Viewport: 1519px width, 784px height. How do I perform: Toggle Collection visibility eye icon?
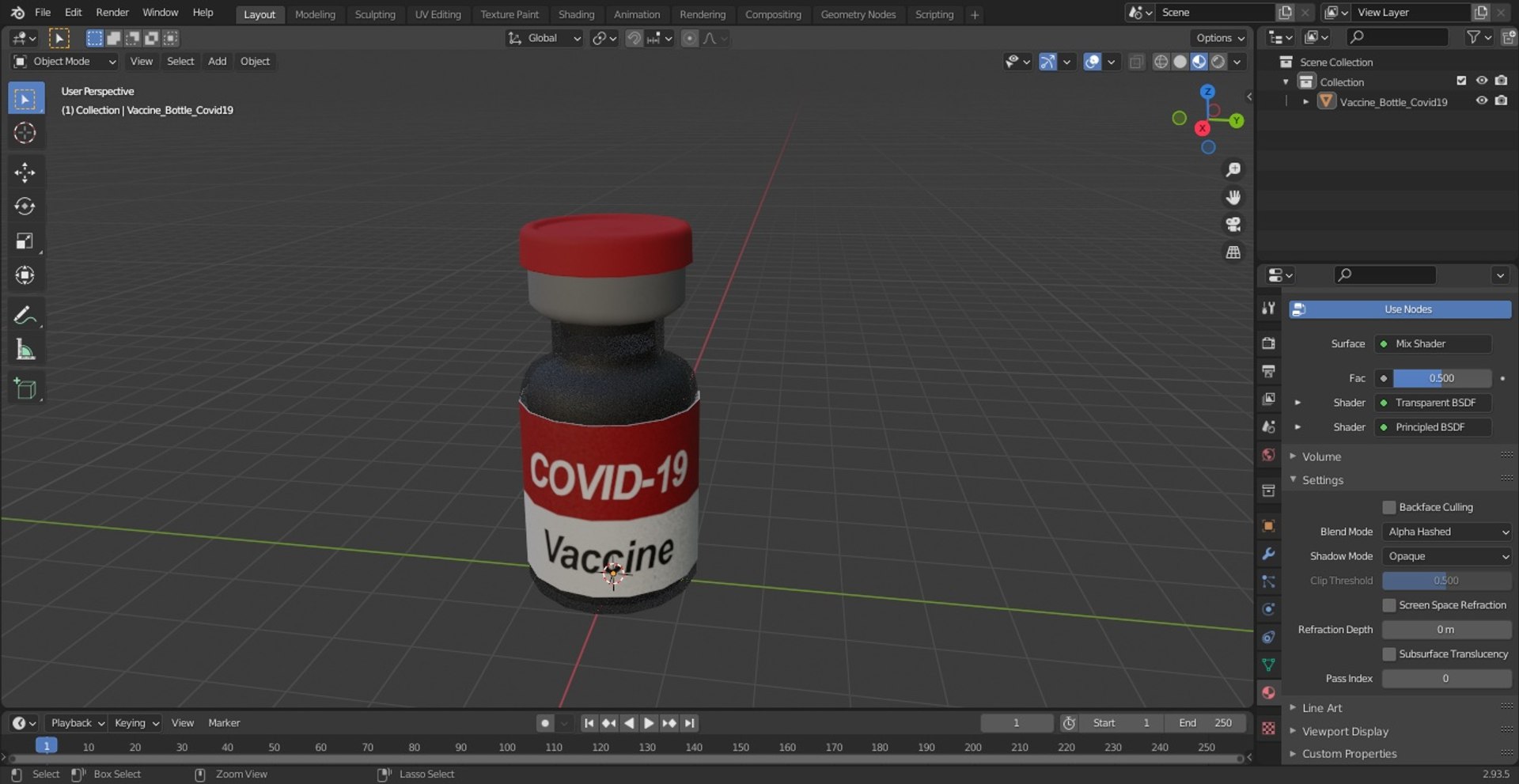coord(1482,81)
